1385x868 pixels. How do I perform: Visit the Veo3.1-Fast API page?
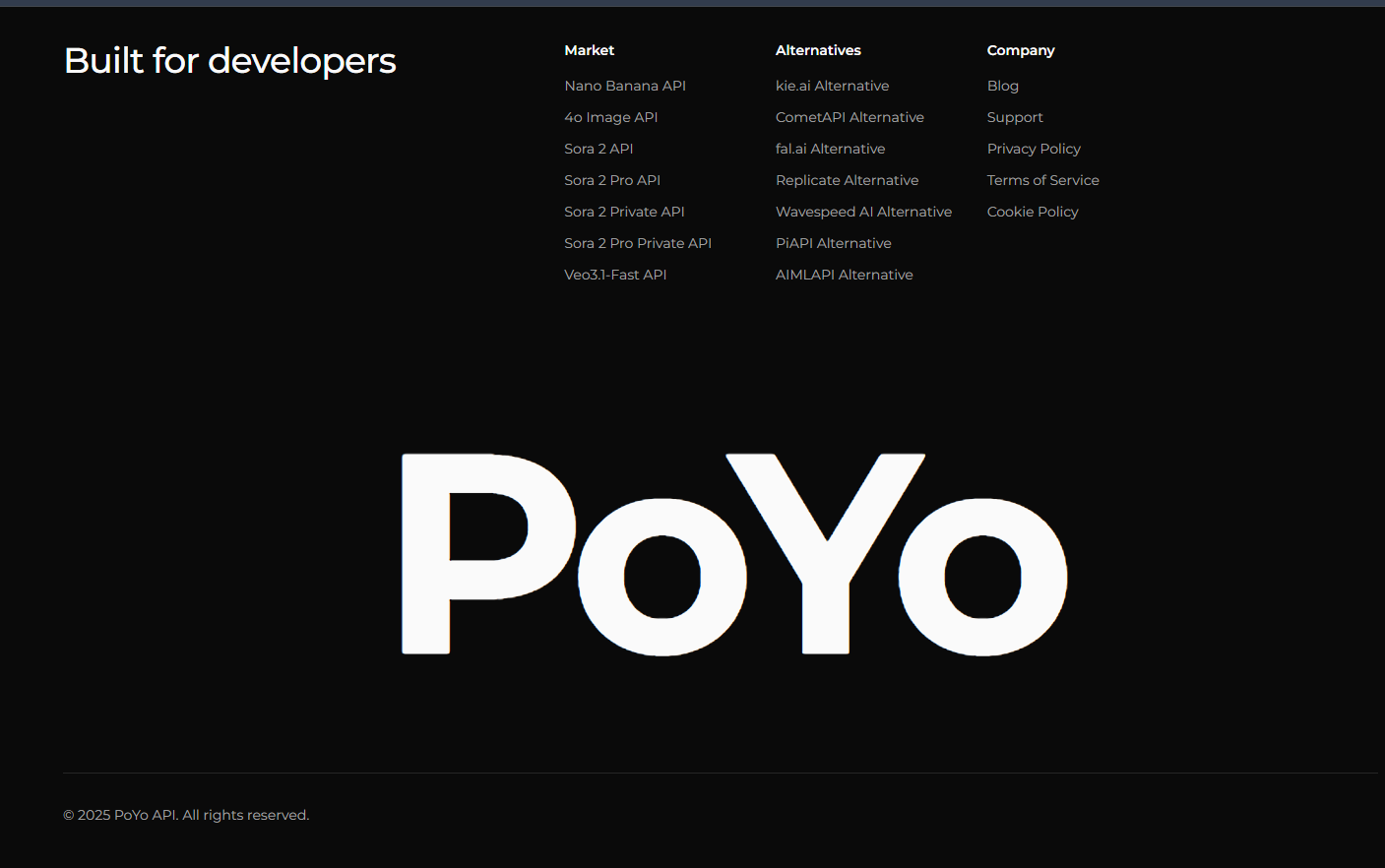coord(615,275)
